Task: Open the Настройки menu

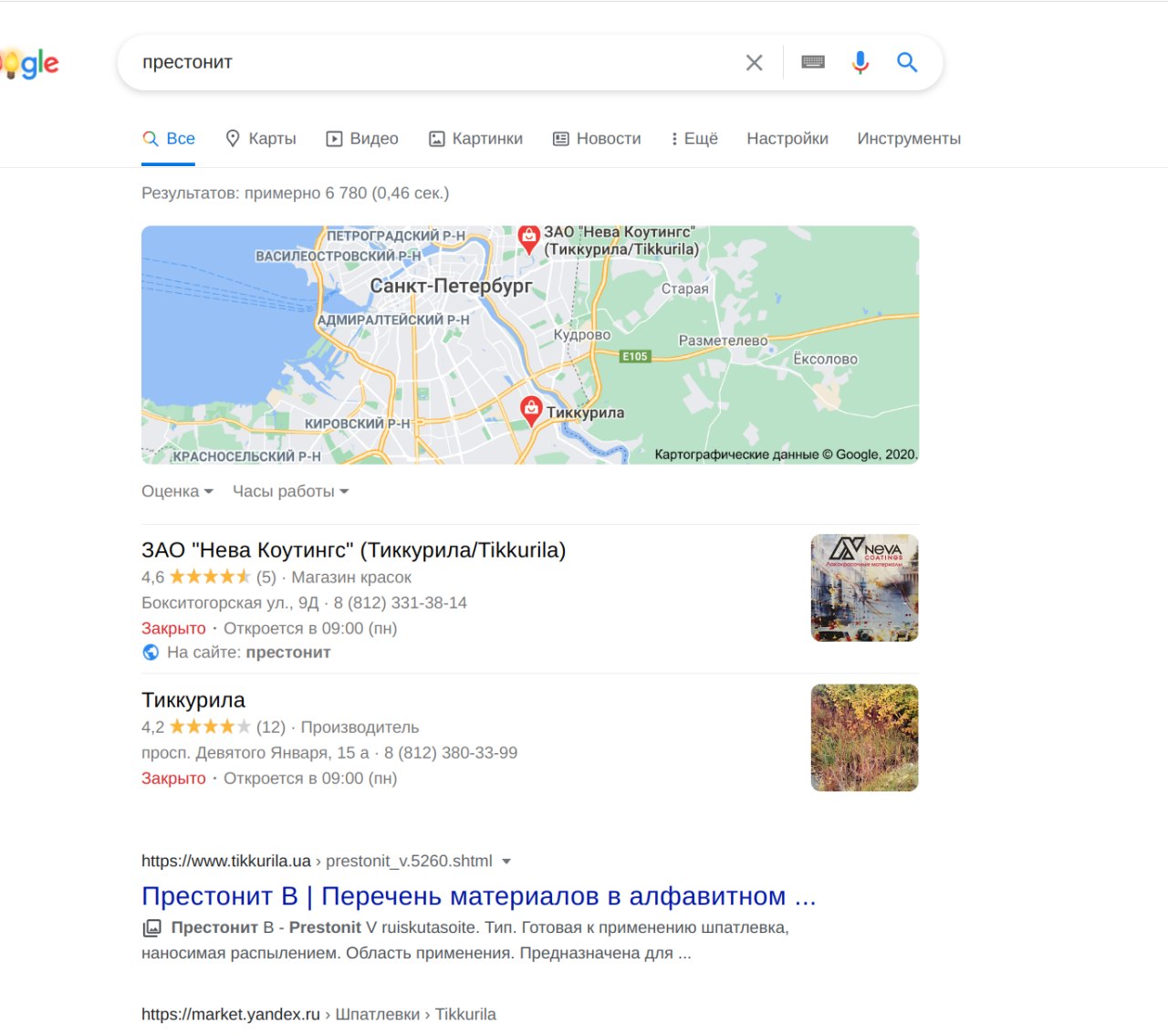Action: (787, 139)
